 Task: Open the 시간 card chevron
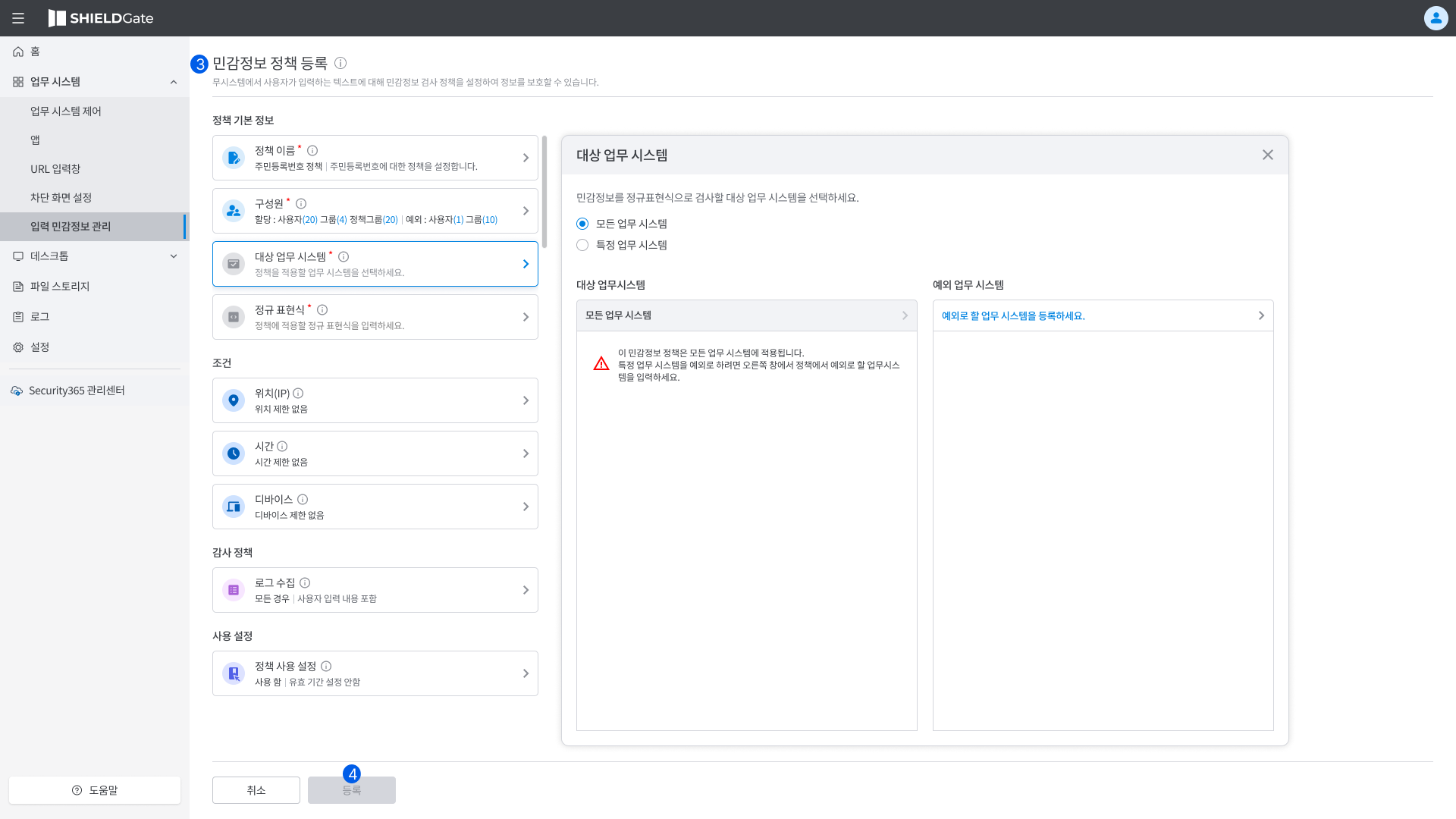coord(526,453)
